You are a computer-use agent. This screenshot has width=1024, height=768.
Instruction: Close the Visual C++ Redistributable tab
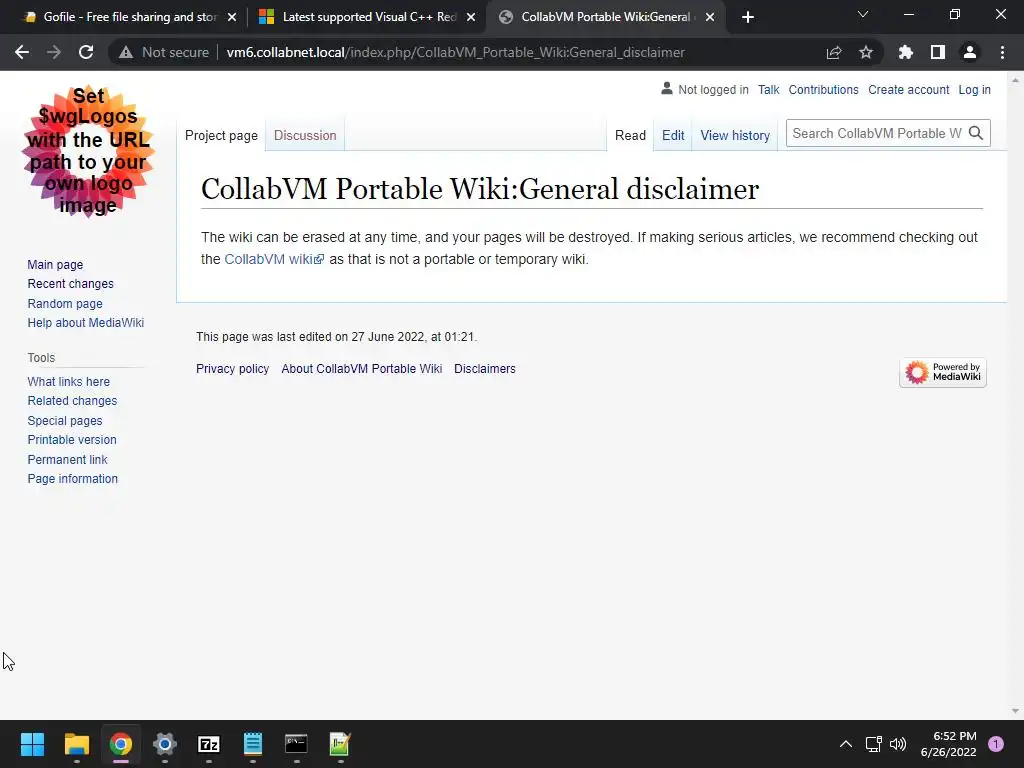coord(471,18)
